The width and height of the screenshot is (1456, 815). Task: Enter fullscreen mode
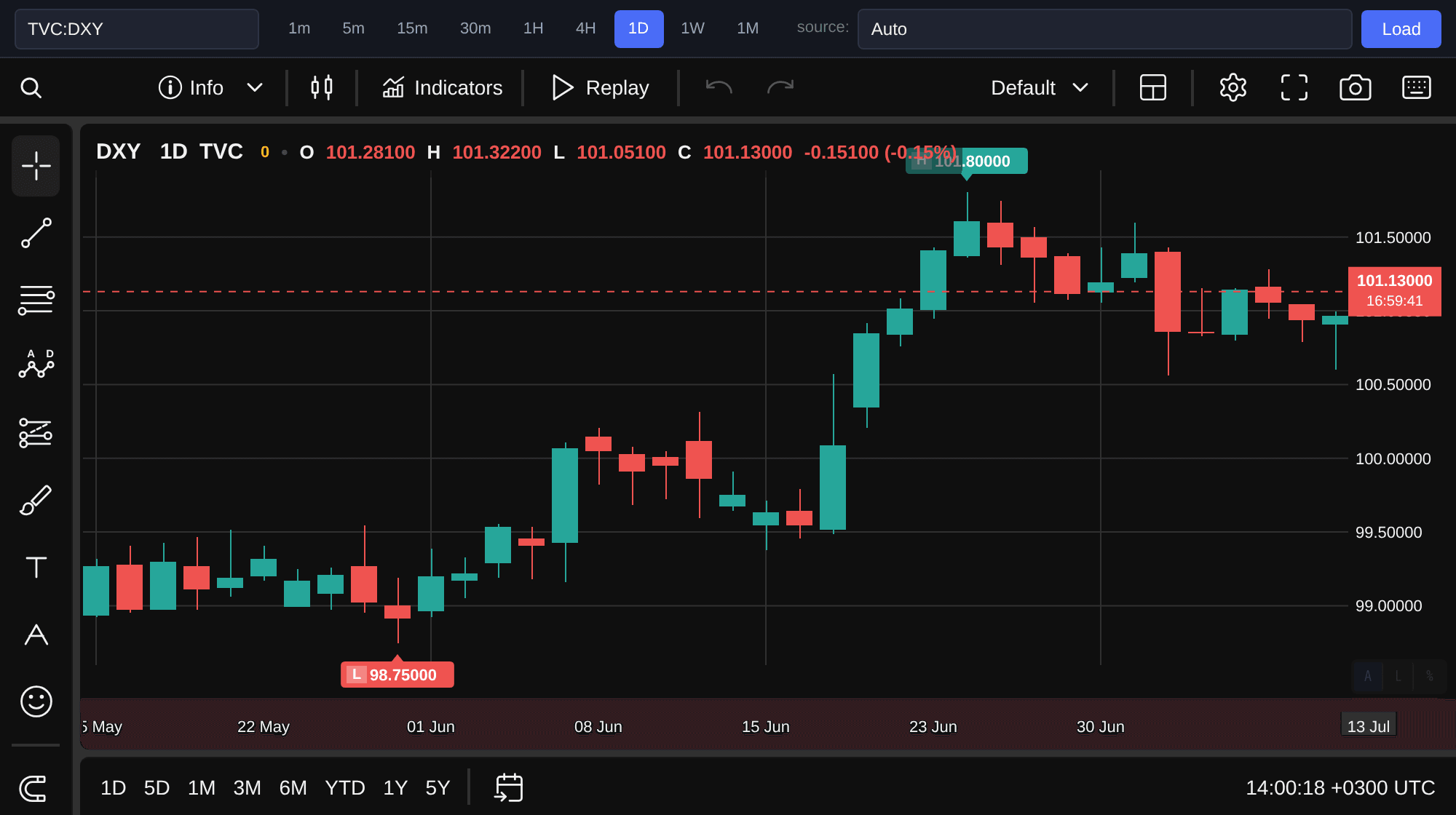tap(1294, 87)
